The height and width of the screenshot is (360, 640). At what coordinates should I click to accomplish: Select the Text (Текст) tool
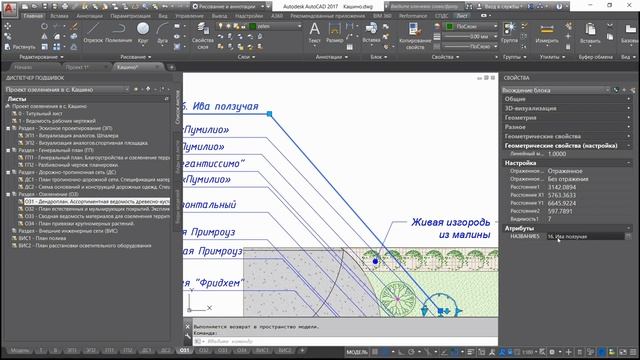[314, 33]
